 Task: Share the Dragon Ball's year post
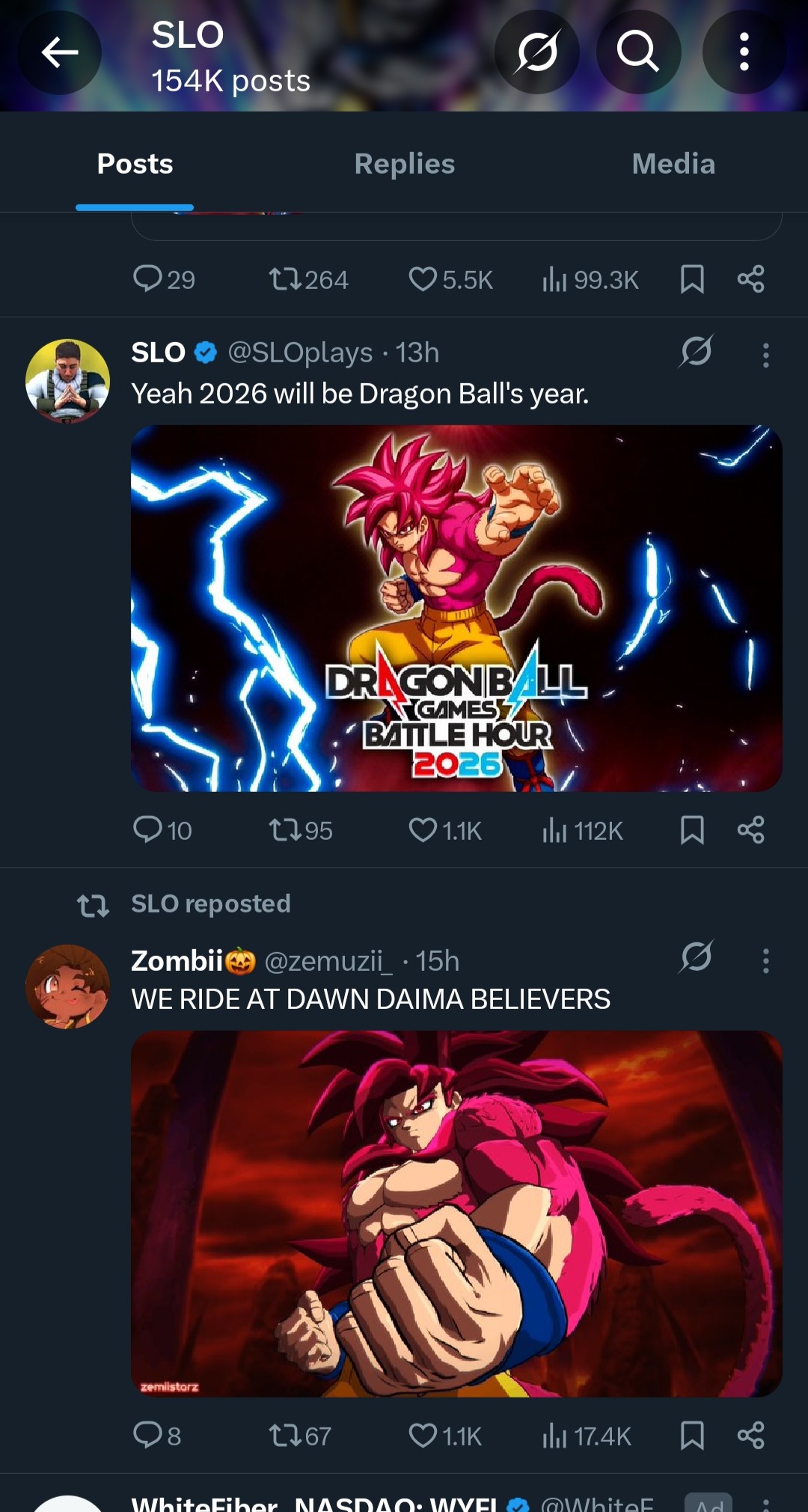coord(750,829)
